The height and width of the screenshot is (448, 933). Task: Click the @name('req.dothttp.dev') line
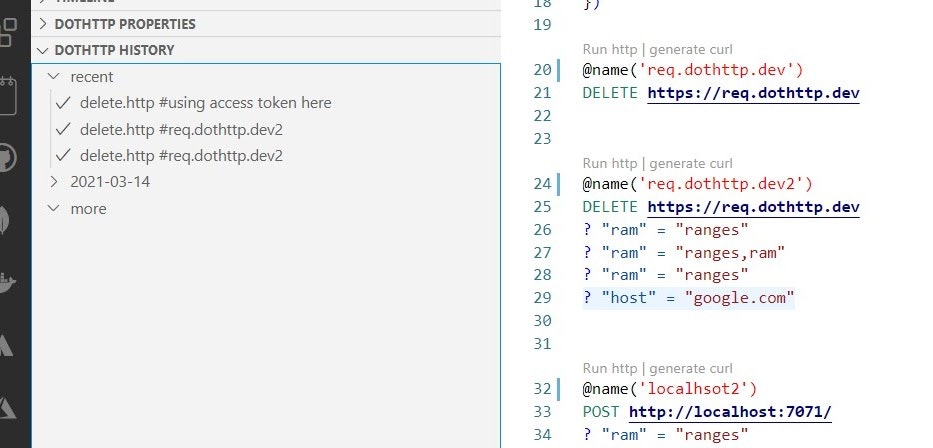tap(693, 70)
